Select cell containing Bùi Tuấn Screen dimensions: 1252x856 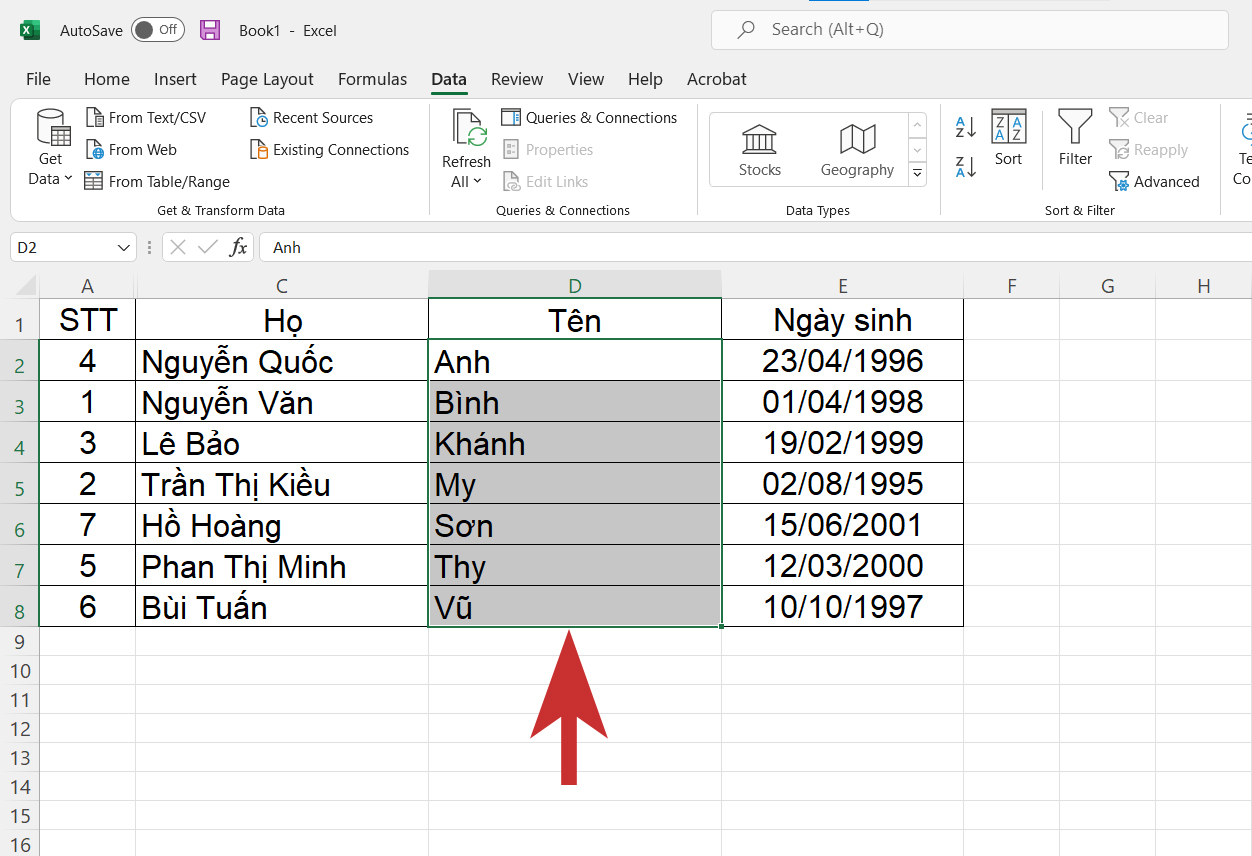click(282, 607)
